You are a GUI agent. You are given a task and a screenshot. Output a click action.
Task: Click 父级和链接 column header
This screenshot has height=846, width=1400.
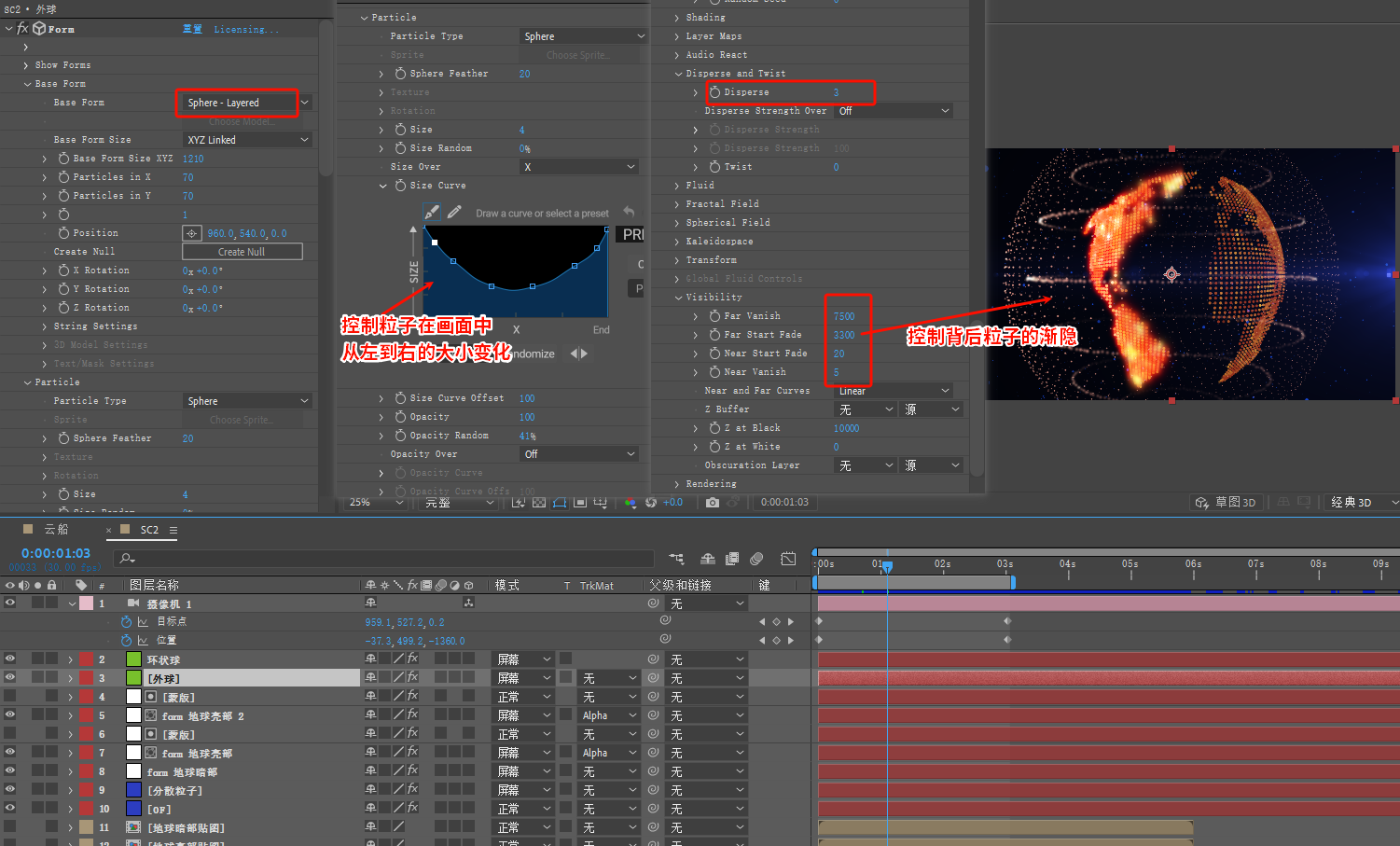tap(680, 585)
